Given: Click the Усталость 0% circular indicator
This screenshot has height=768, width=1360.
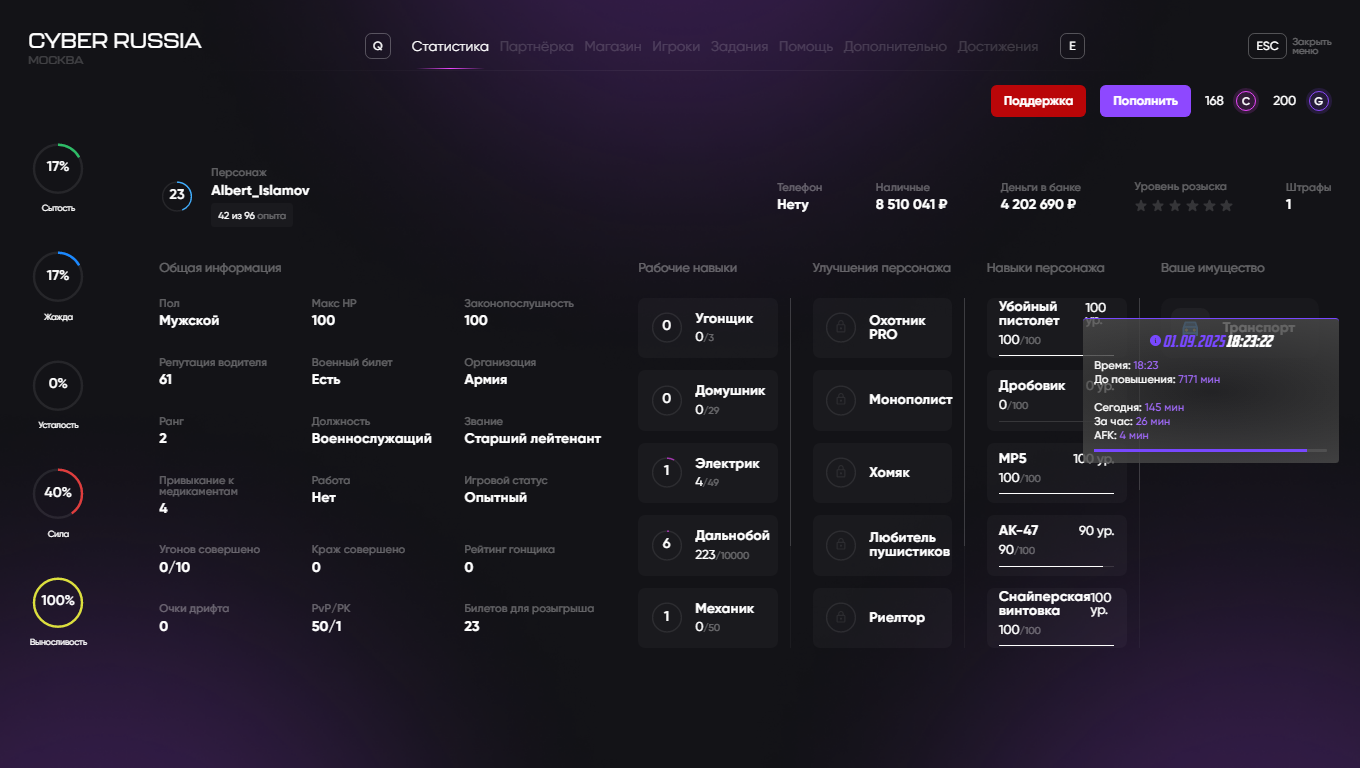Looking at the screenshot, I should coord(58,384).
